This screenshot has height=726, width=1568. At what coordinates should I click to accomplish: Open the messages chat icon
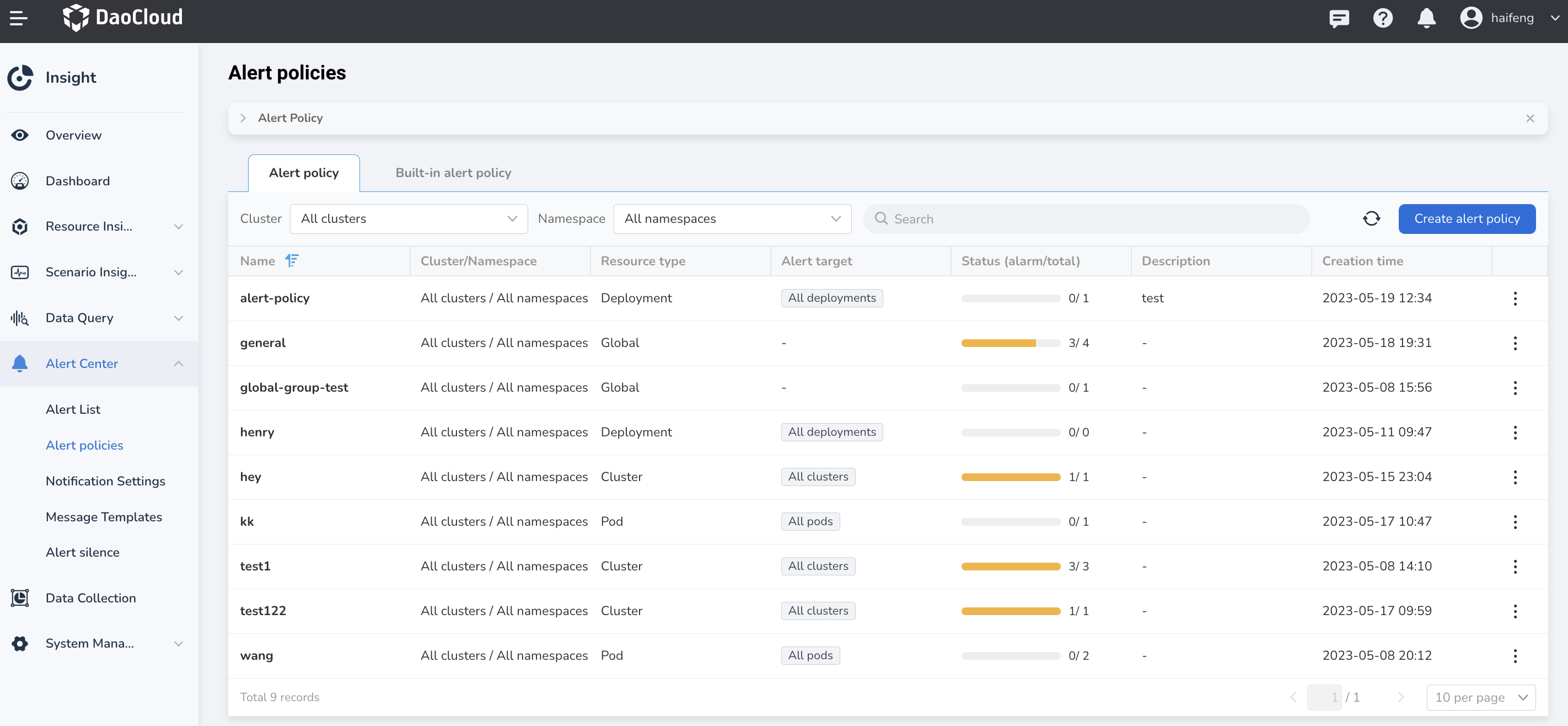[x=1339, y=18]
